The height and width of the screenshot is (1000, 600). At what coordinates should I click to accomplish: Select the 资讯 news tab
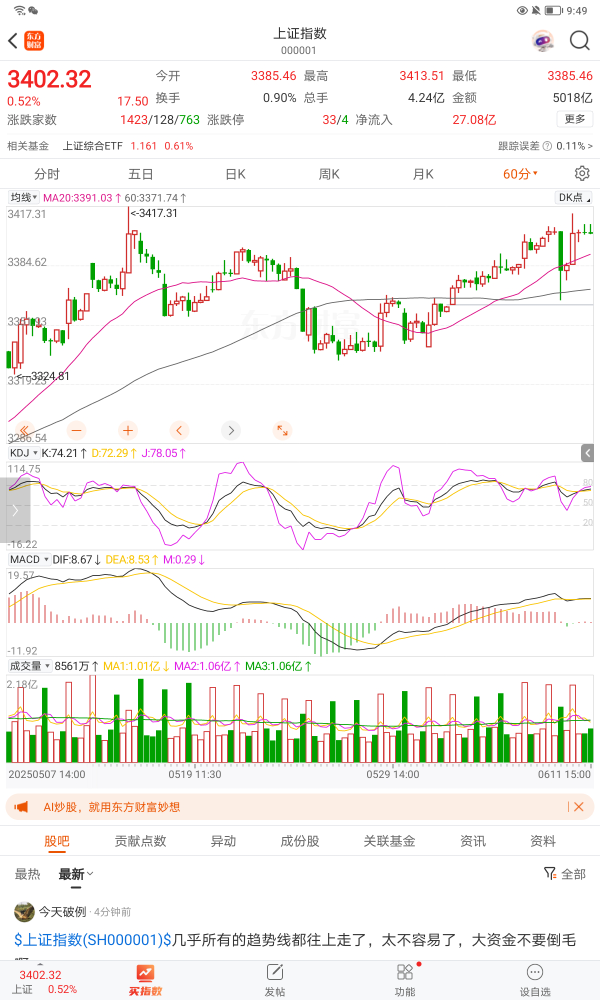pyautogui.click(x=473, y=841)
